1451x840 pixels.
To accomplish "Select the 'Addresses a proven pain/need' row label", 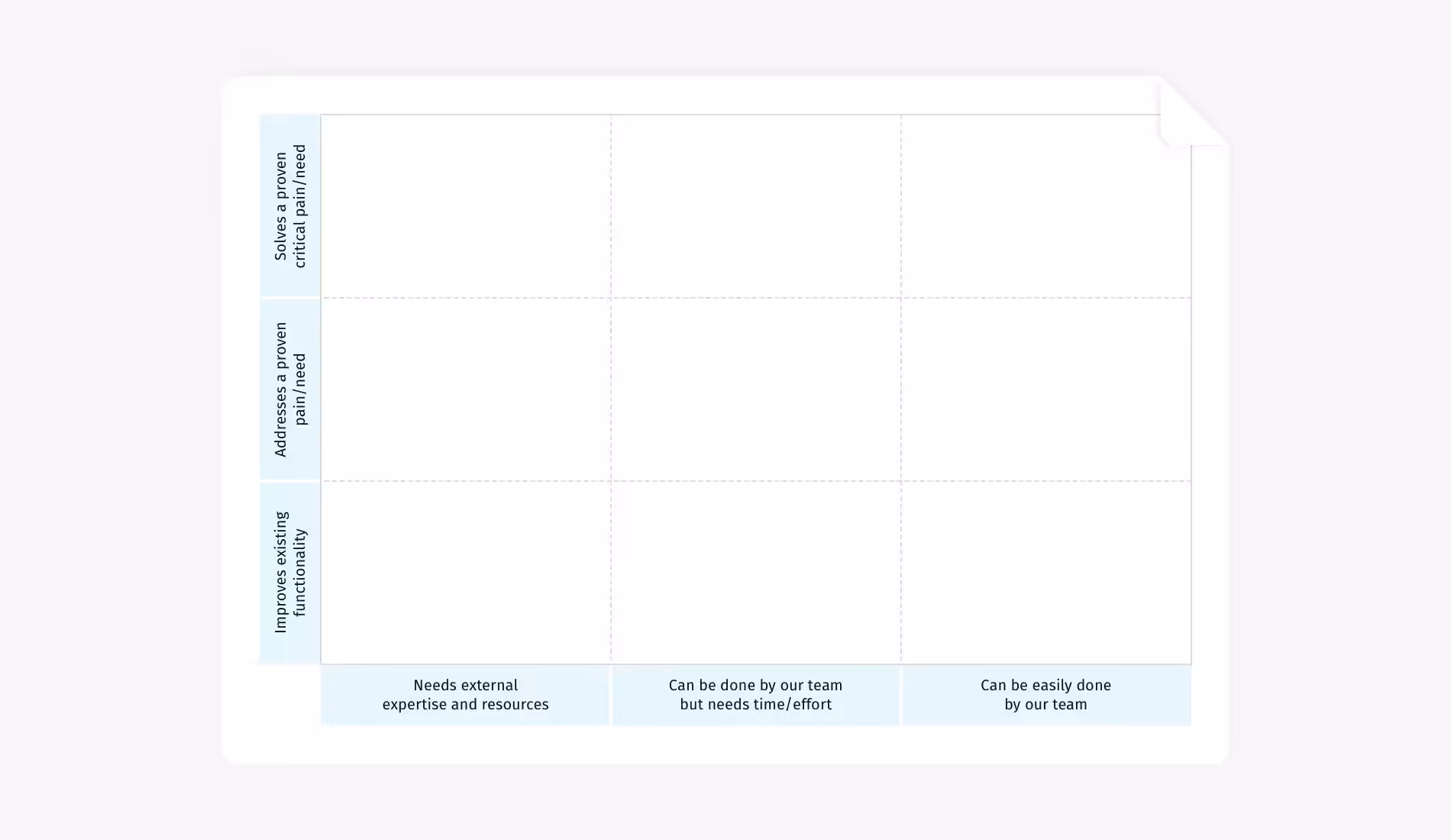I will [289, 389].
